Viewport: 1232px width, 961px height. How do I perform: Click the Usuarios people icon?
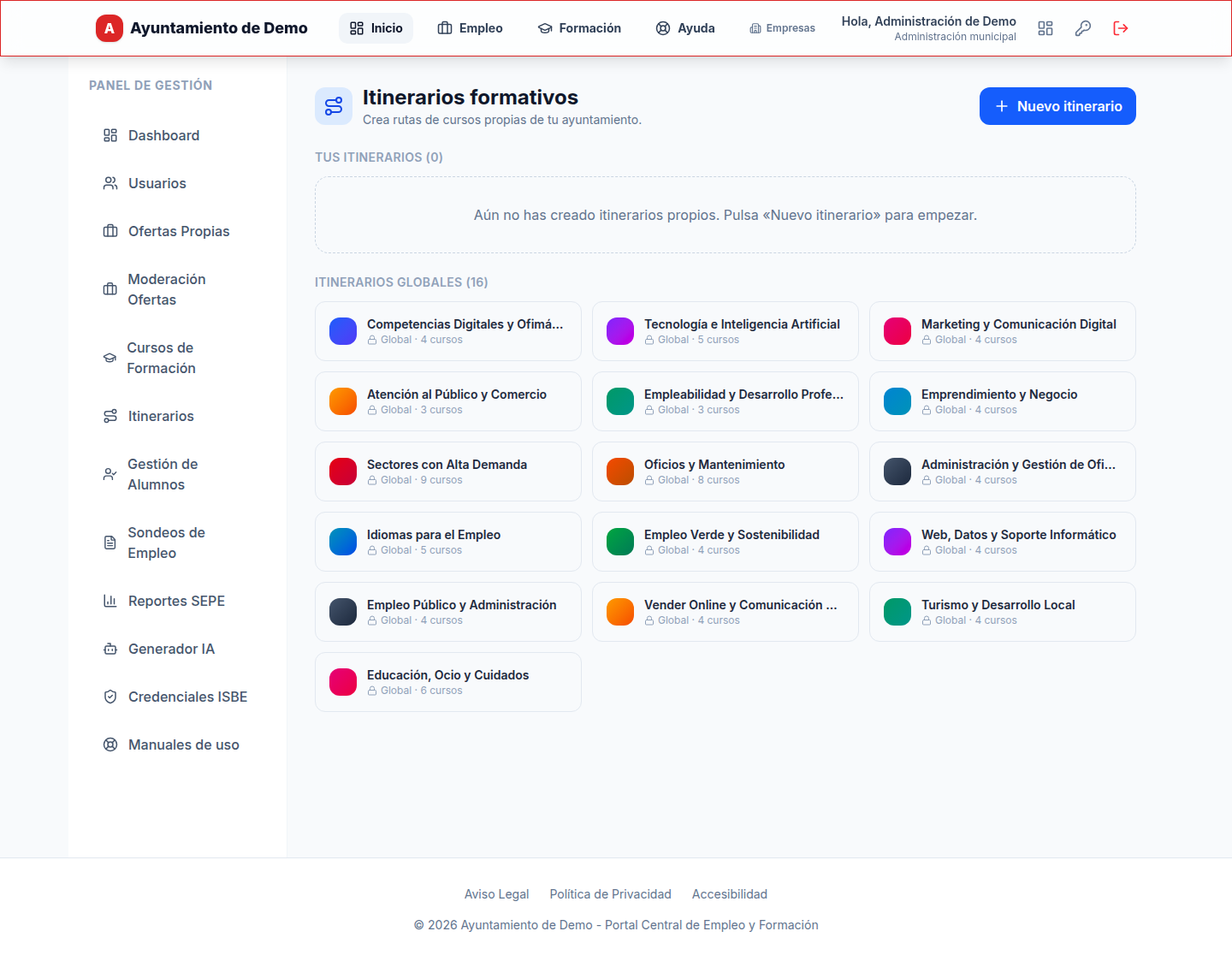(110, 183)
